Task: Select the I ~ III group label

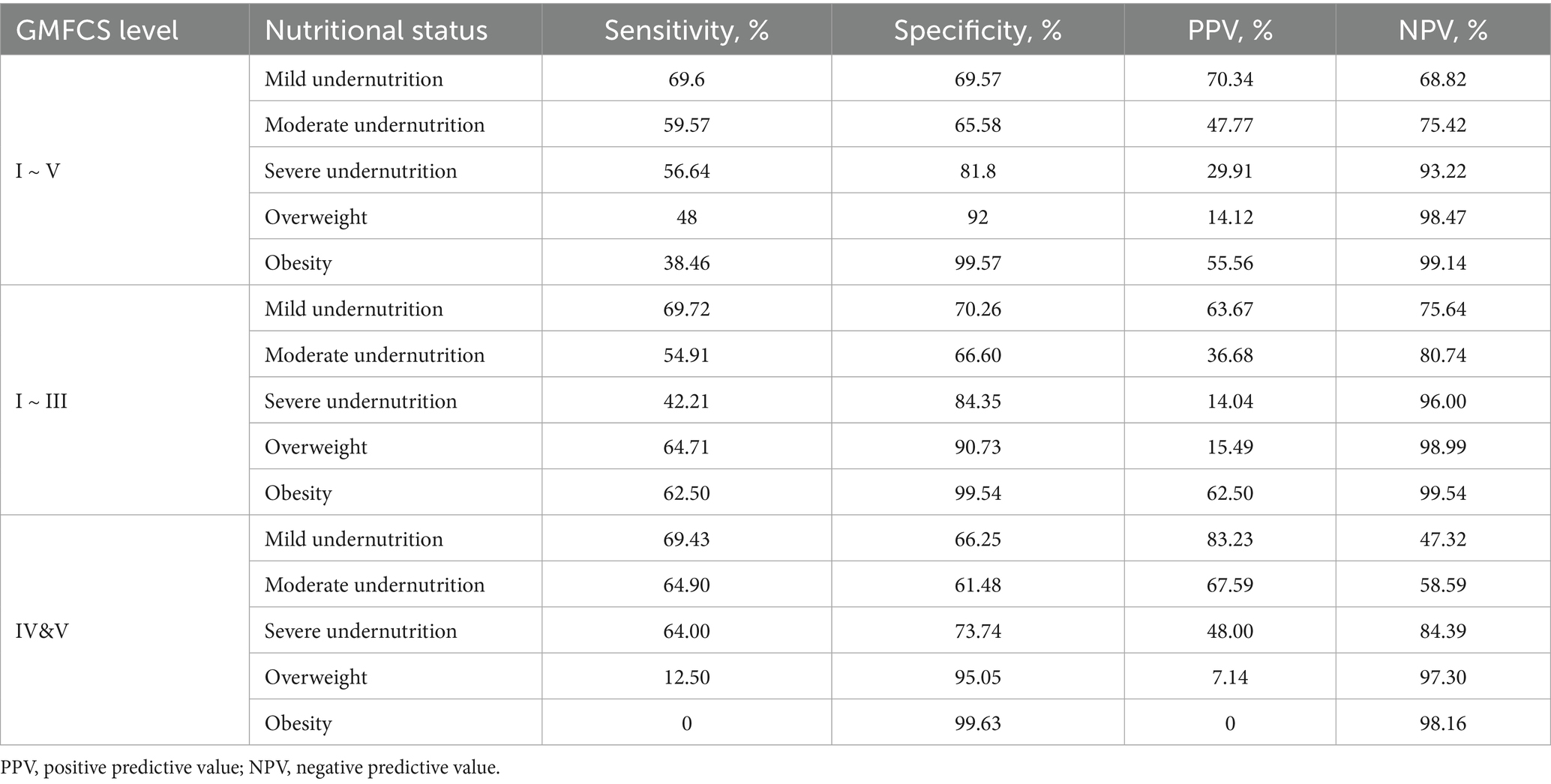Action: (42, 401)
